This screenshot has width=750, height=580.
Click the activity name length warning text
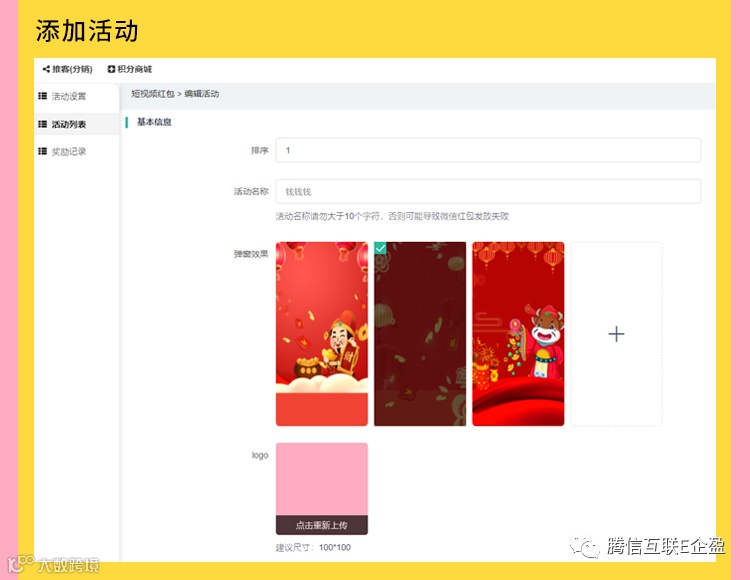pos(392,216)
